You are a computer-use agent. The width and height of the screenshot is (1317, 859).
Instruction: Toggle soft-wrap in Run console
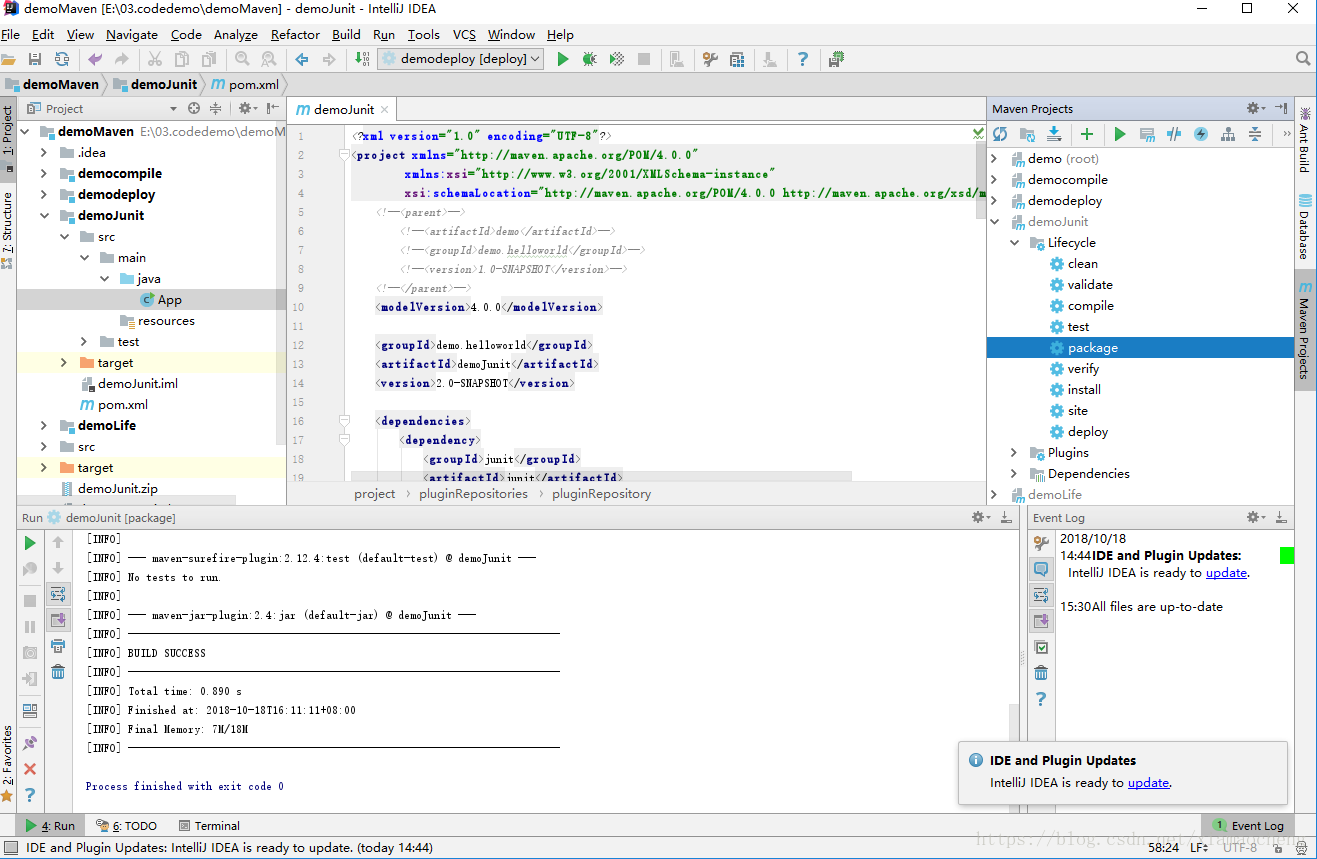[x=58, y=594]
